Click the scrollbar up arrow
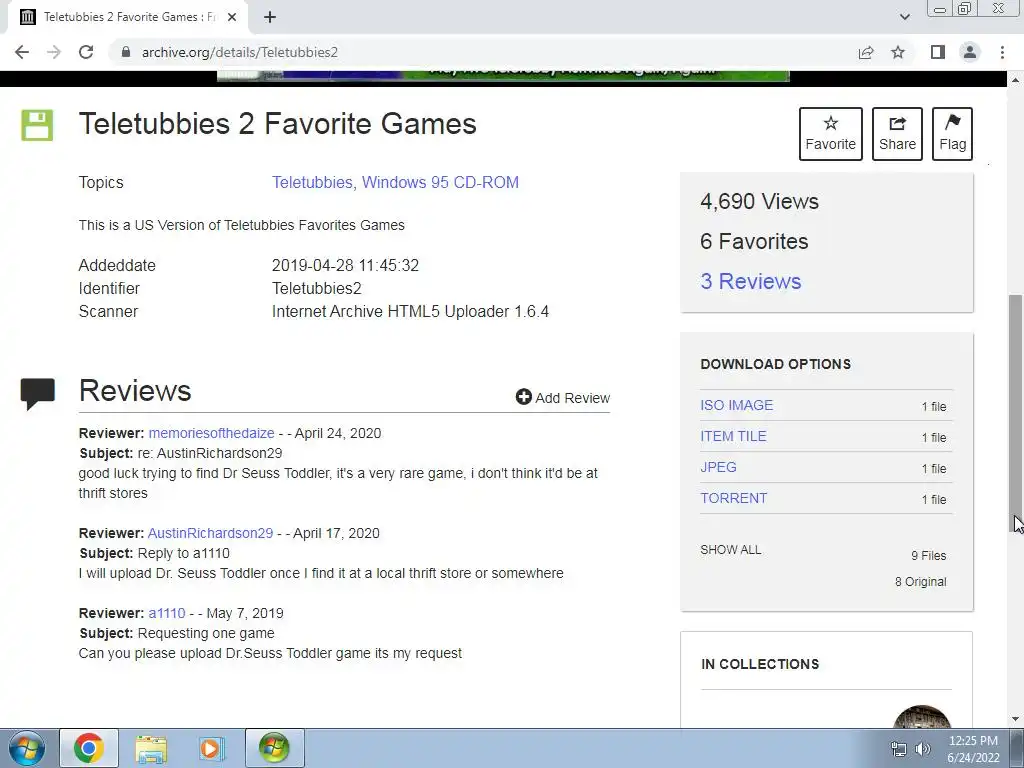The height and width of the screenshot is (768, 1024). pyautogui.click(x=1015, y=80)
